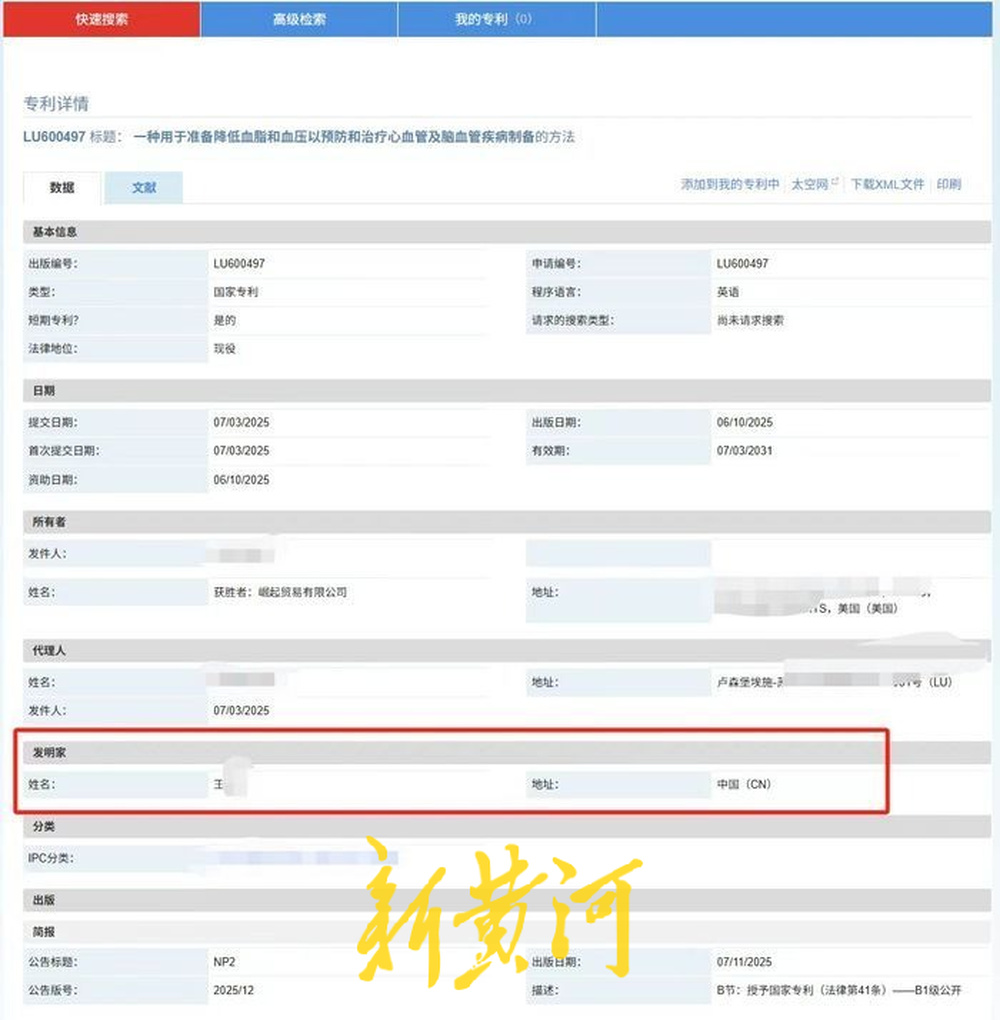Click the LU600497 patent number in title

(54, 137)
